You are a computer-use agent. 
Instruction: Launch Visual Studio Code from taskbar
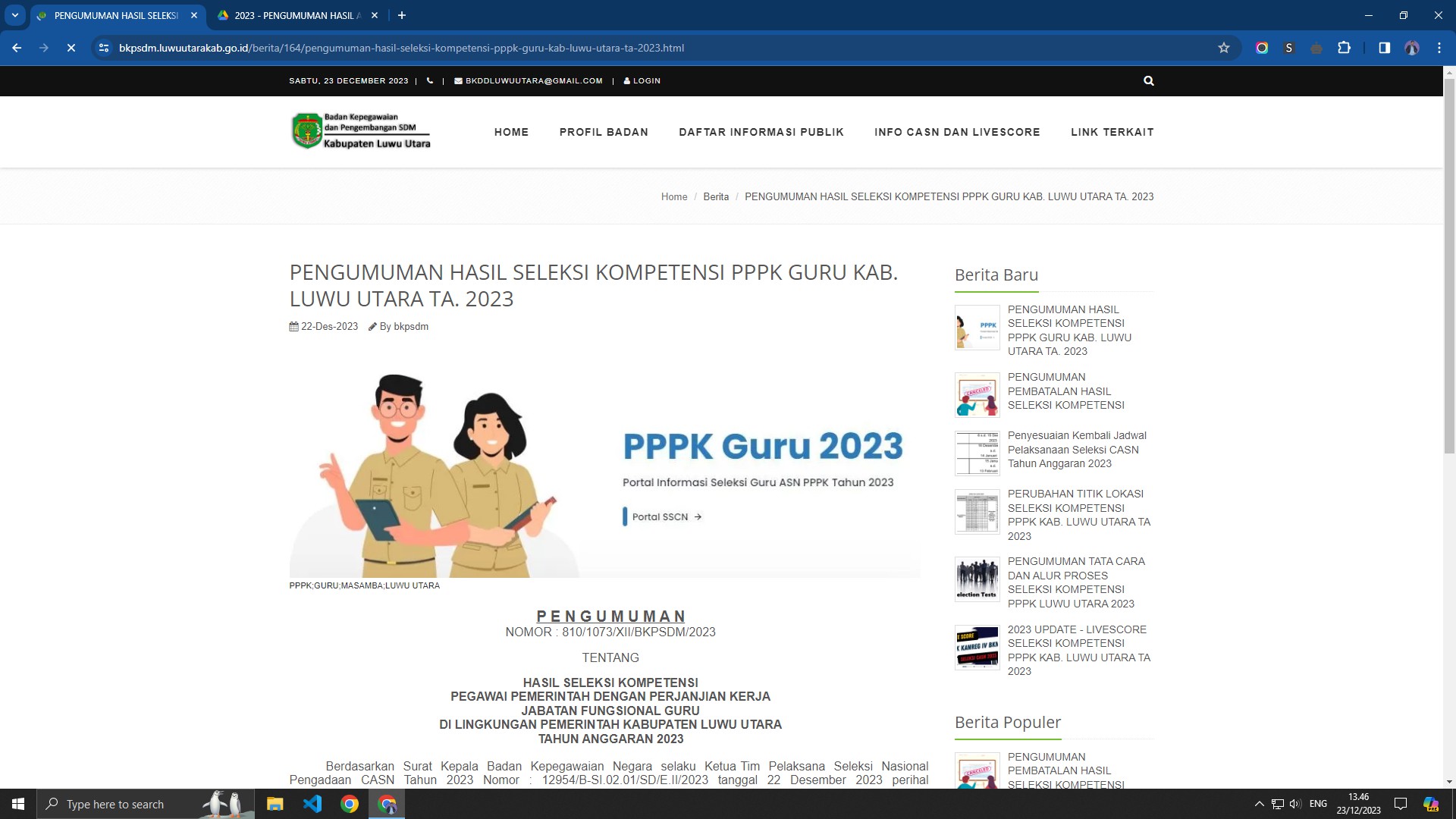pos(312,804)
